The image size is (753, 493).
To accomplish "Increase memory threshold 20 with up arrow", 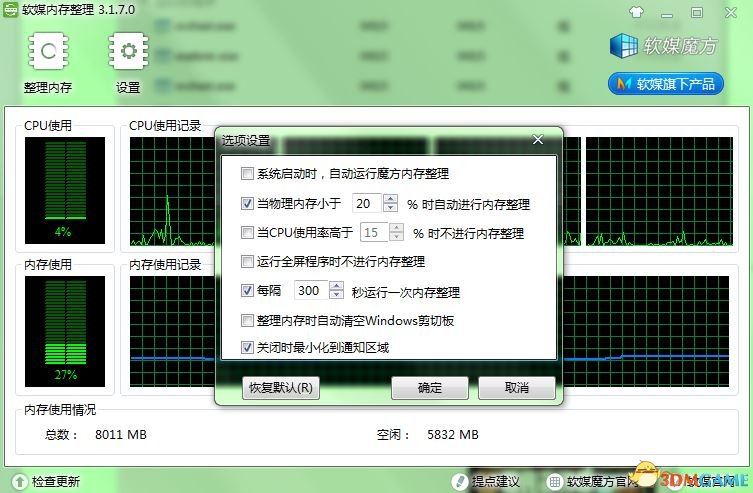I will [x=390, y=199].
